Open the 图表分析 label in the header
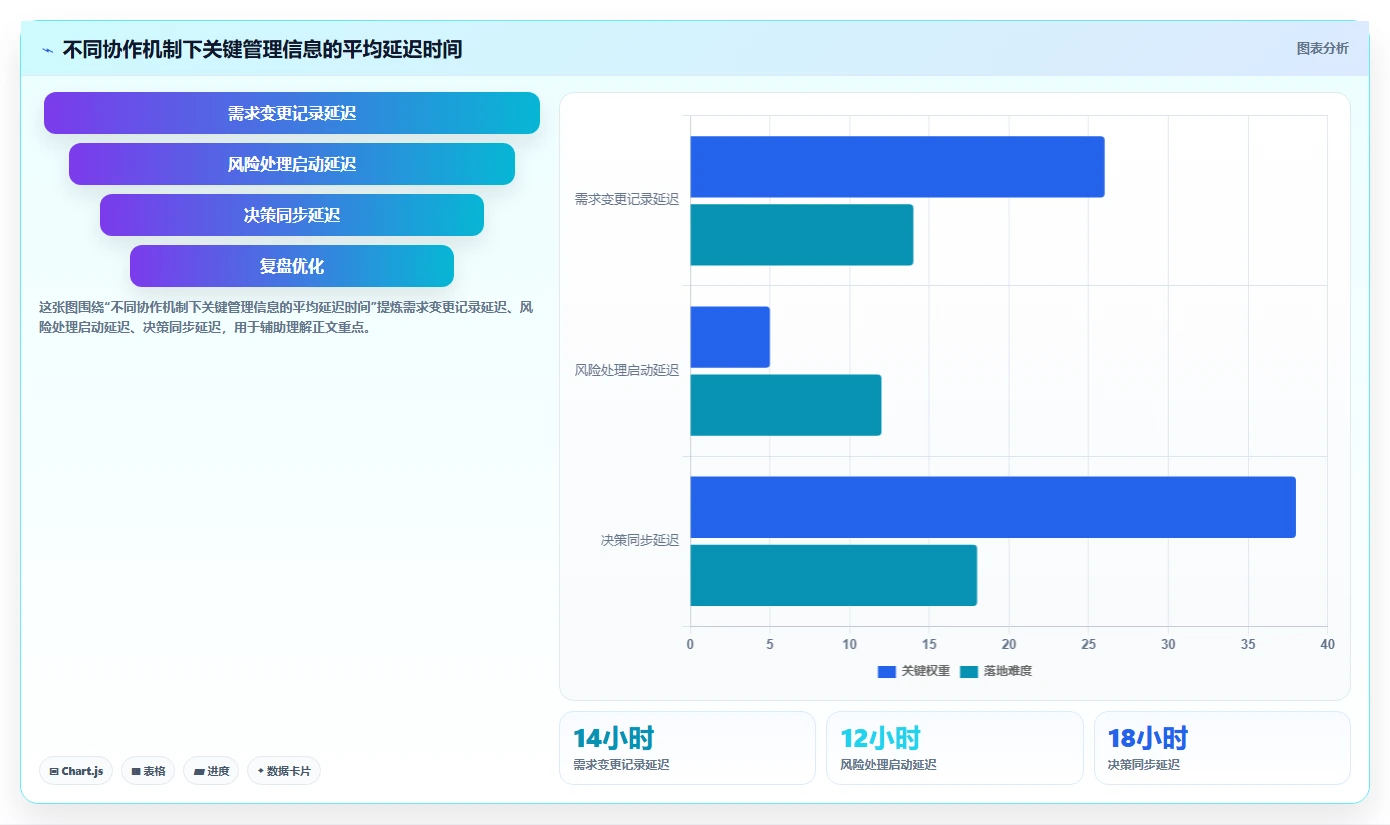 click(1322, 48)
